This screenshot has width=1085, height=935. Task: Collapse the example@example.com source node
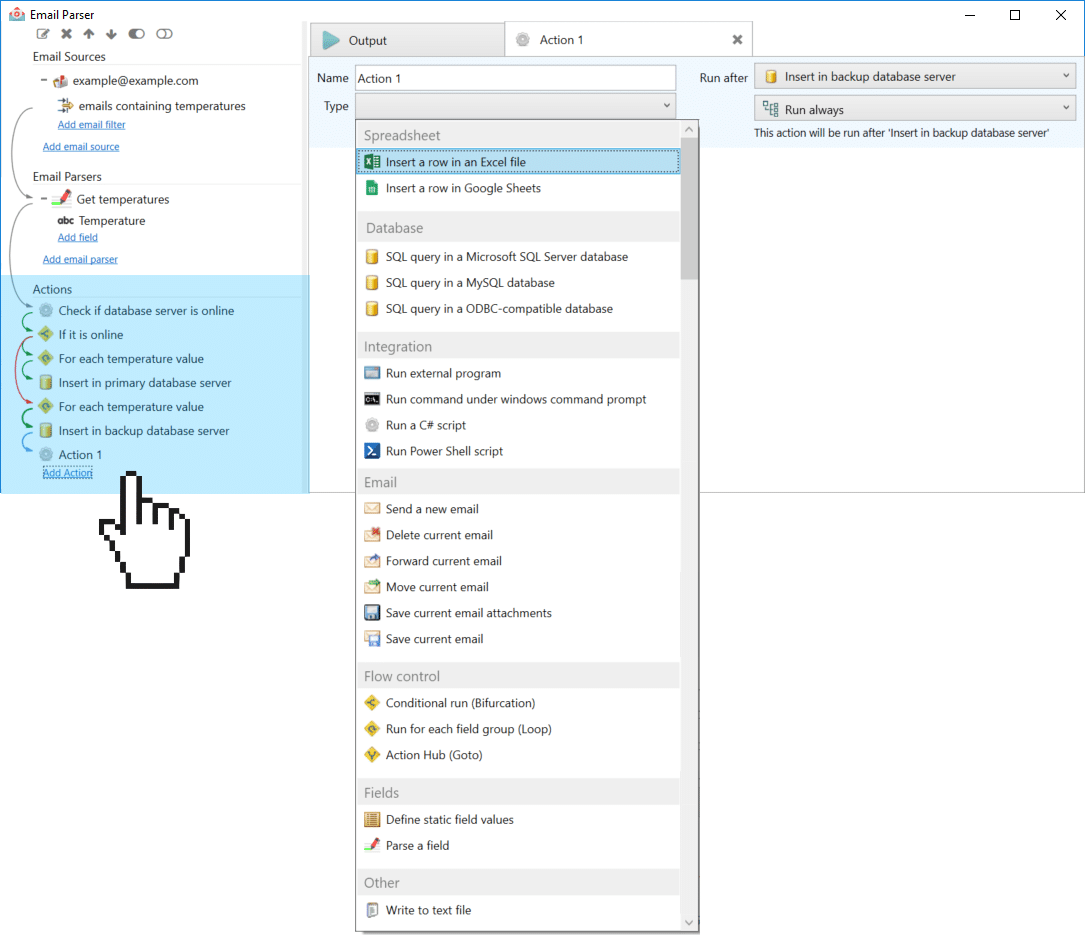point(44,80)
